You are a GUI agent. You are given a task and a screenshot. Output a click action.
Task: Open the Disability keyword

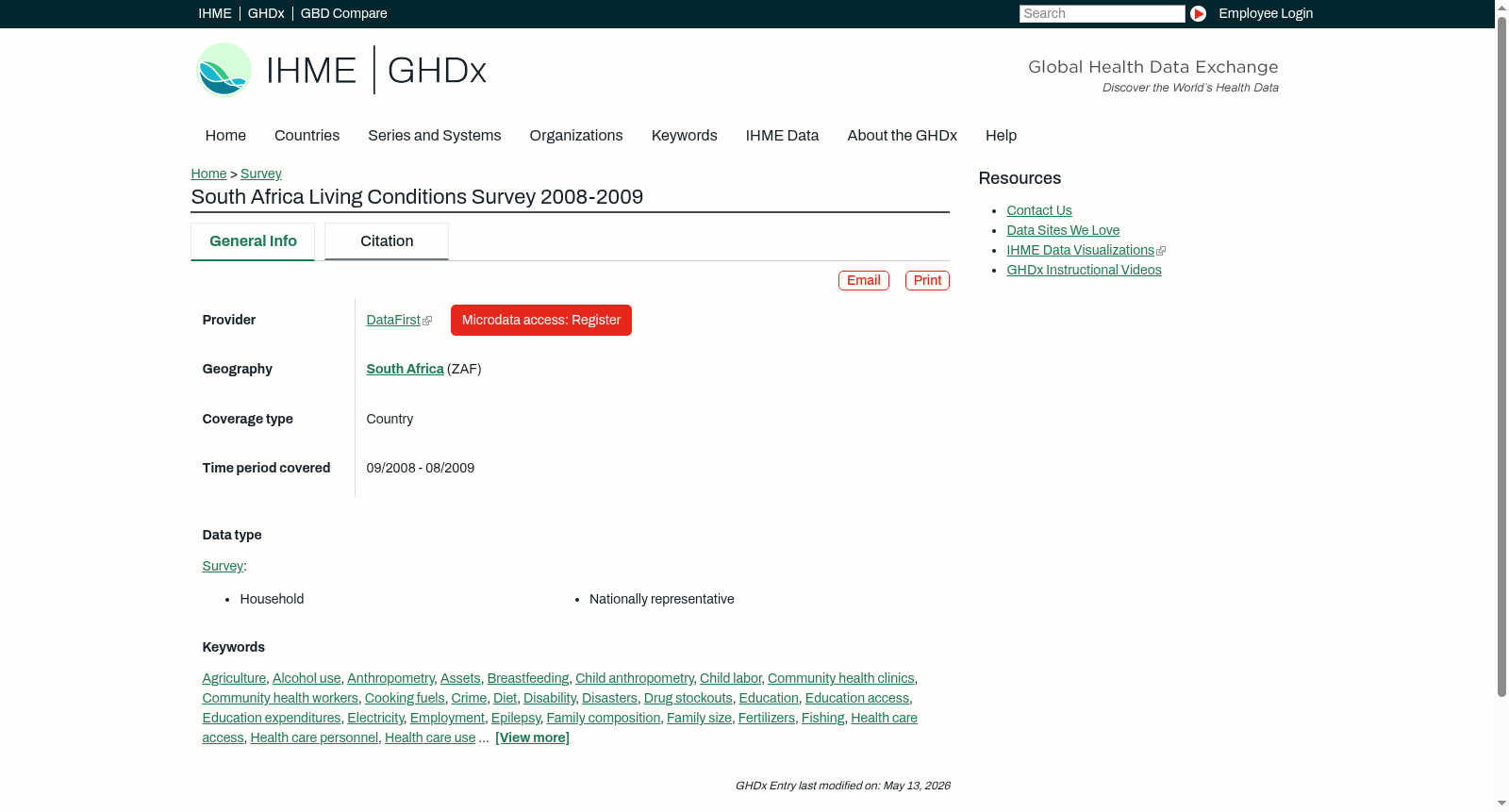point(550,698)
